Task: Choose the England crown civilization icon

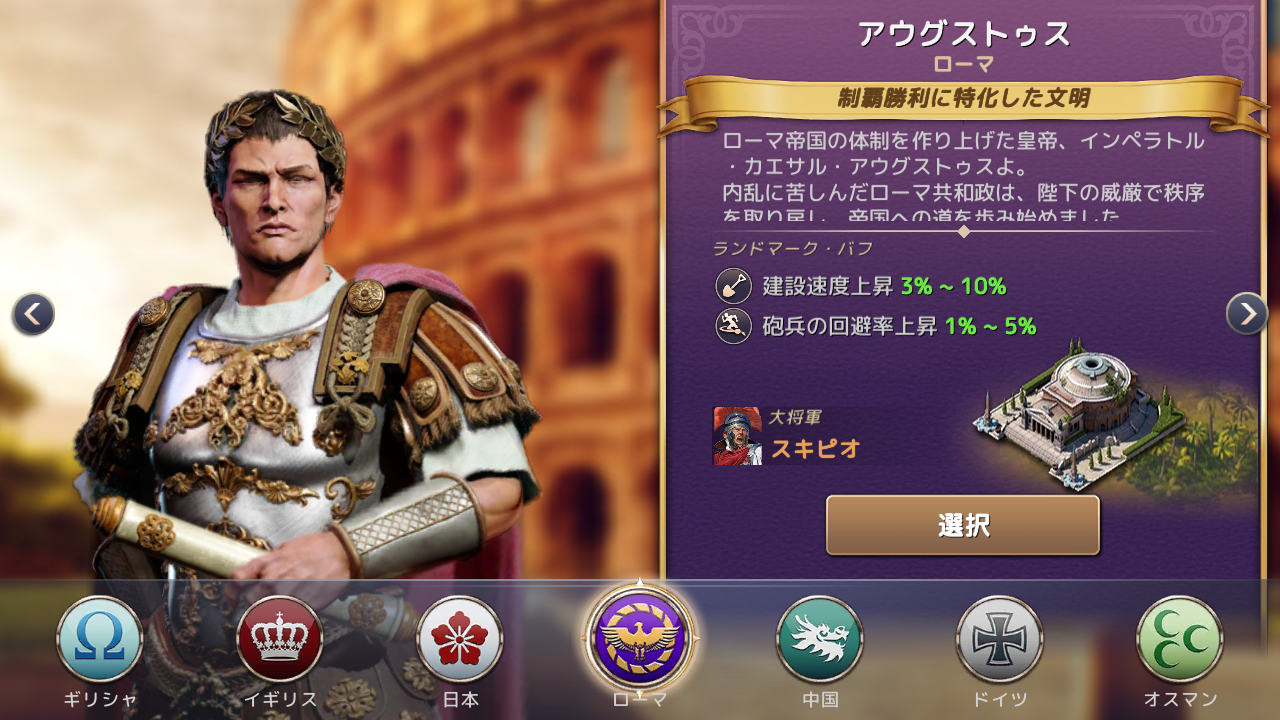Action: point(280,639)
